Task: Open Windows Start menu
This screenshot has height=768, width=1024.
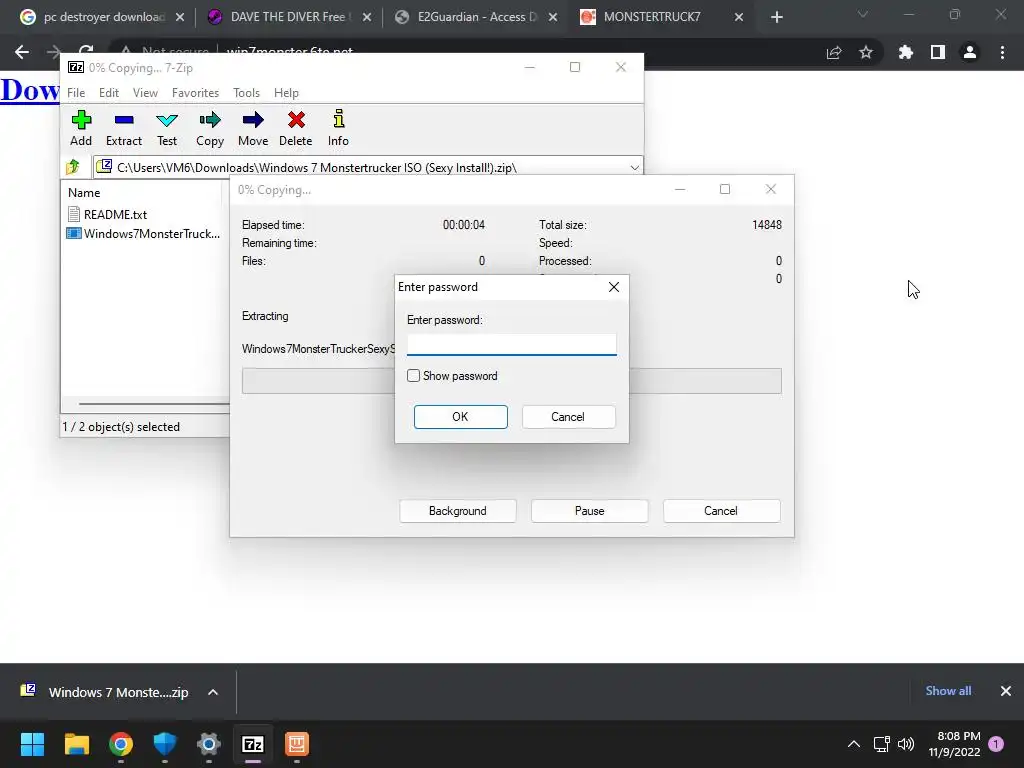Action: (32, 744)
